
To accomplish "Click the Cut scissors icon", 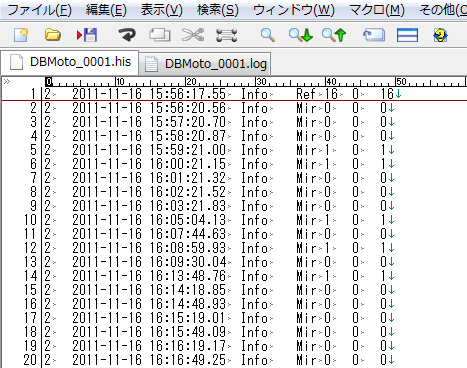I will (x=193, y=35).
